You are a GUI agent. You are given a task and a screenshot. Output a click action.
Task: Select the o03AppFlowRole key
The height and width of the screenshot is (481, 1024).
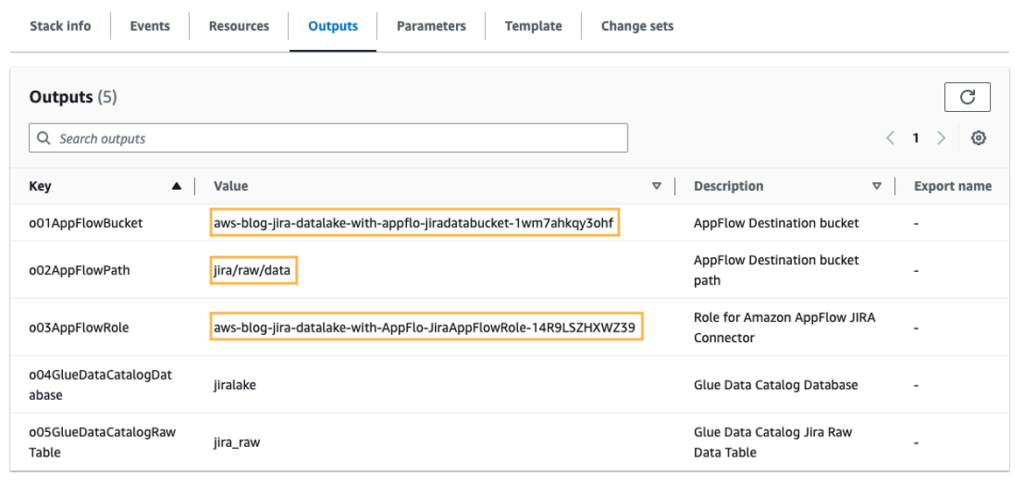(x=78, y=327)
